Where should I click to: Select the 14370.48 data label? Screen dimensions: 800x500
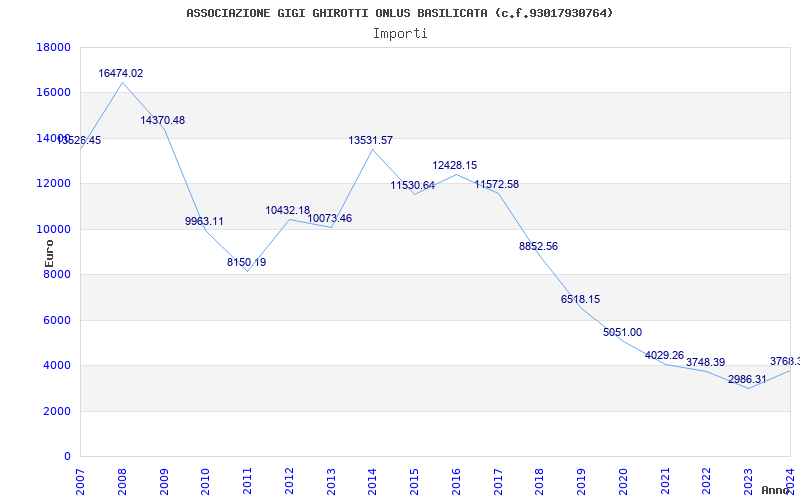(163, 120)
